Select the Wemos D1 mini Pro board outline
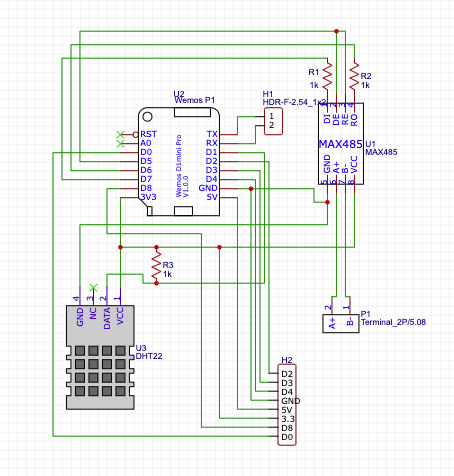Viewport: 454px width, 476px height. pyautogui.click(x=179, y=162)
